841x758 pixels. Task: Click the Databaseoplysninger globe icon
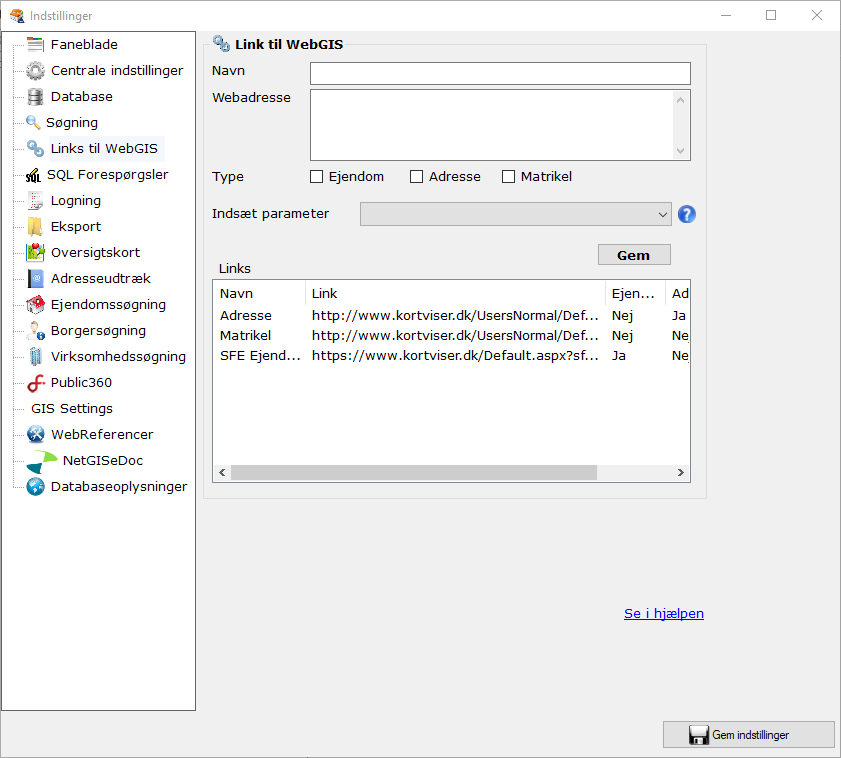35,487
